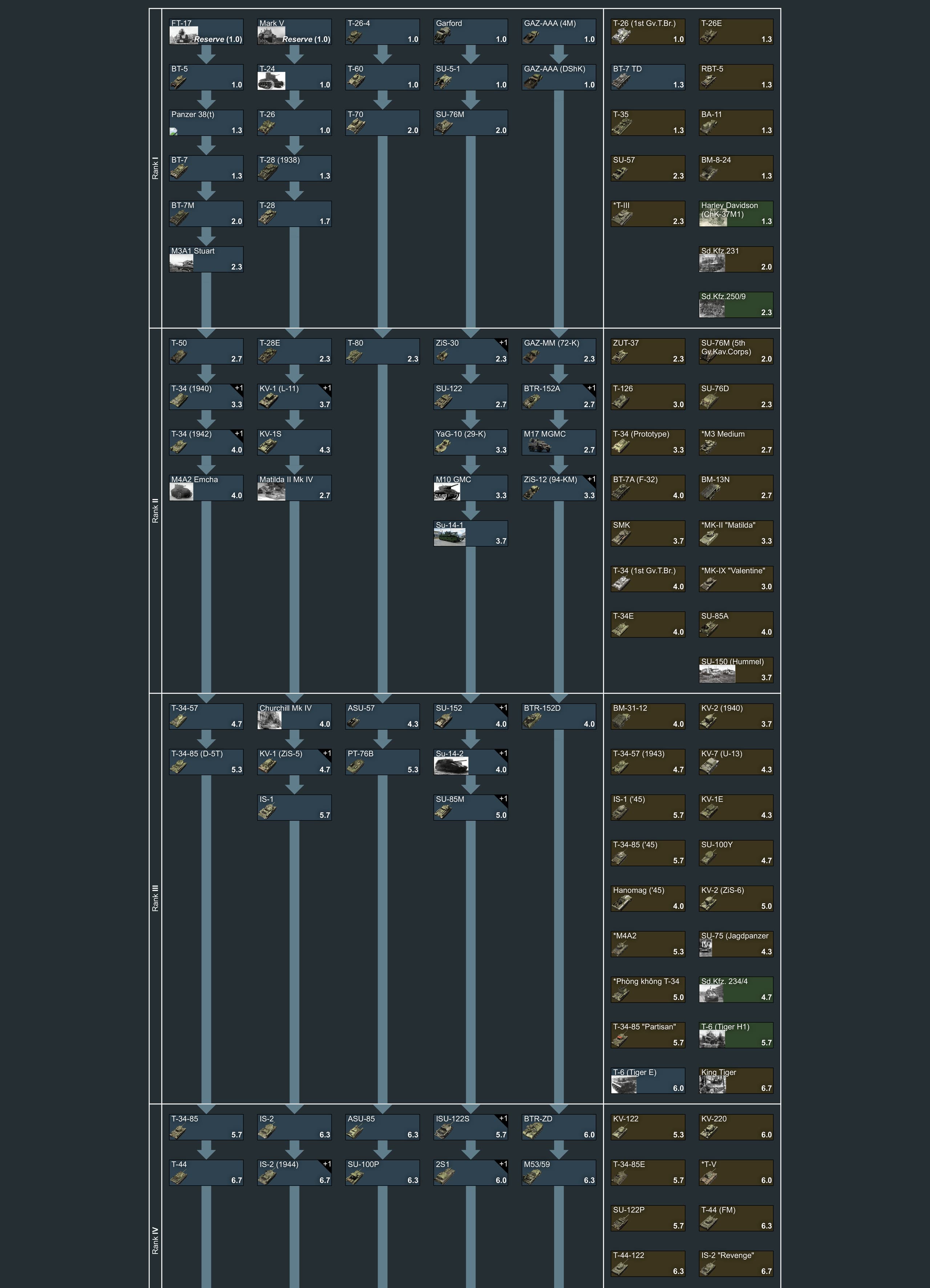Open the BM-13N premium vehicle card
Viewport: 930px width, 1288px height.
[736, 488]
